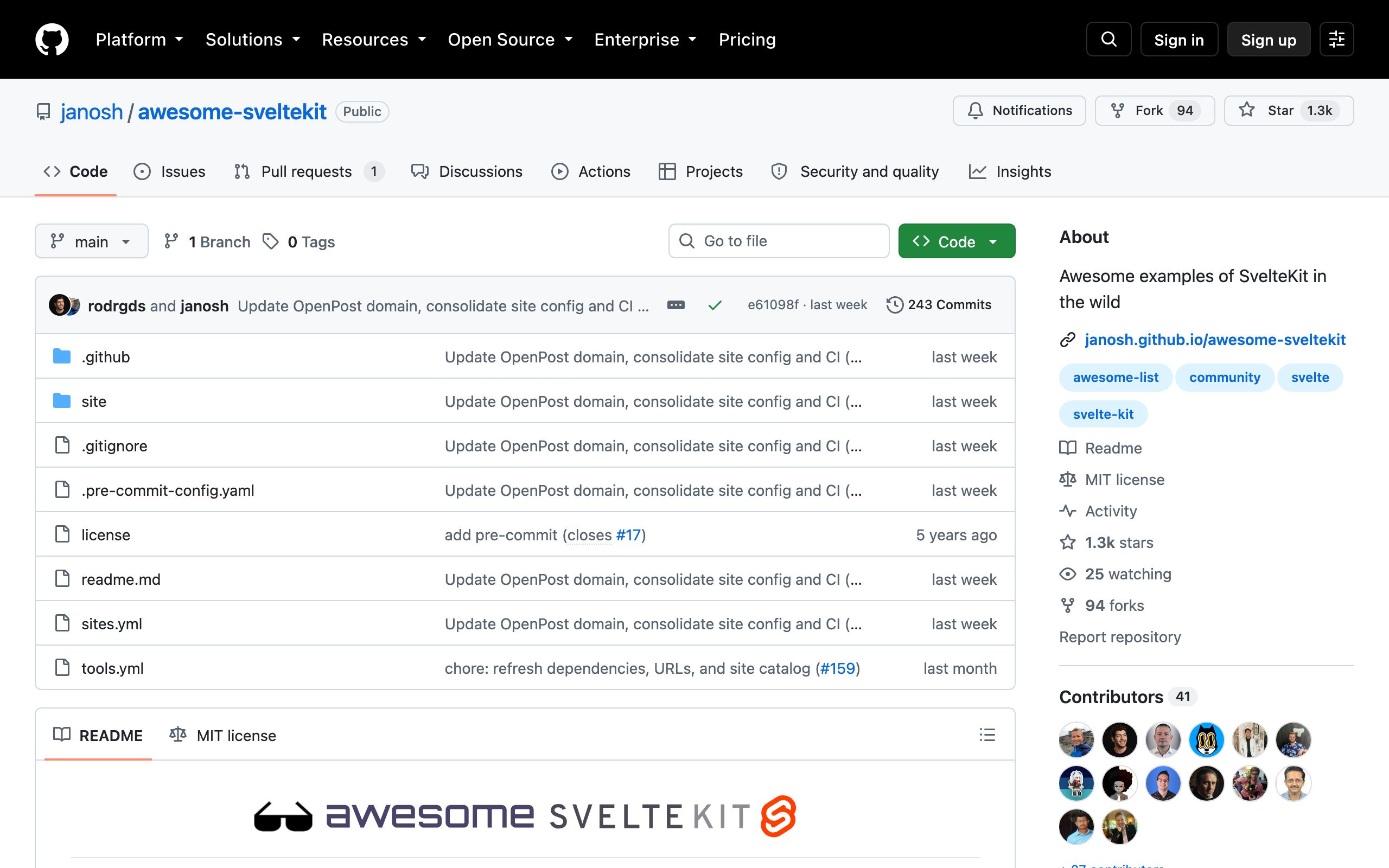Open the green Code dropdown button

click(956, 241)
